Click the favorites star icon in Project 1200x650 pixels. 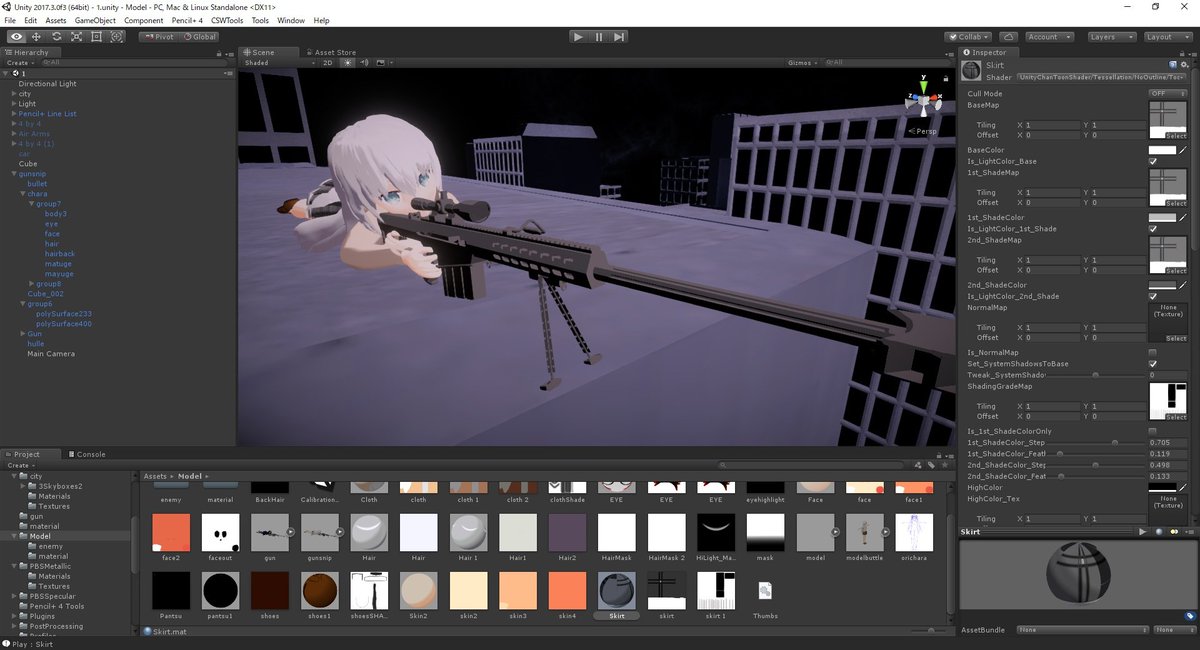click(x=943, y=464)
